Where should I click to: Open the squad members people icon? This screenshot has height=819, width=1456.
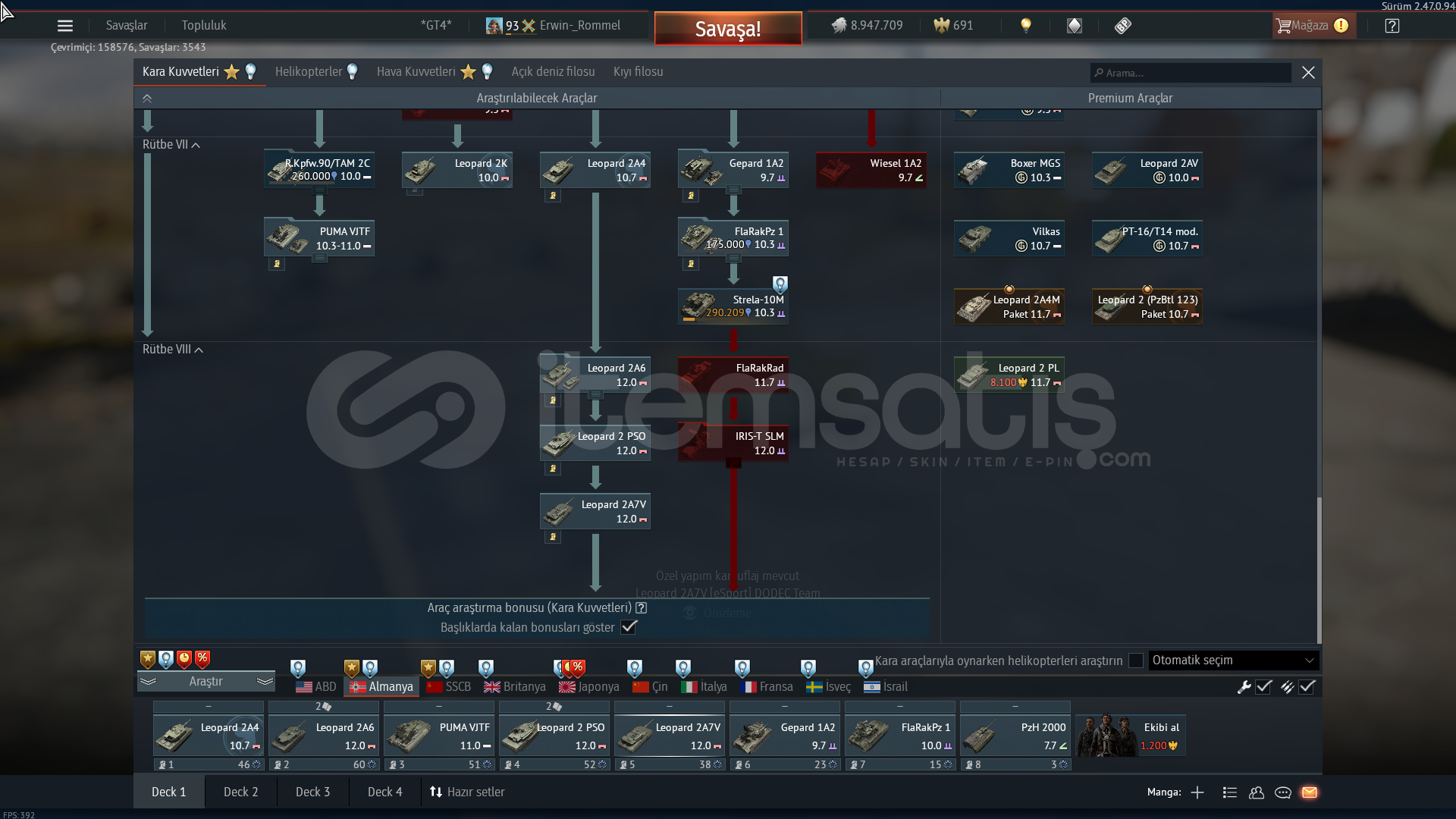click(x=1257, y=792)
